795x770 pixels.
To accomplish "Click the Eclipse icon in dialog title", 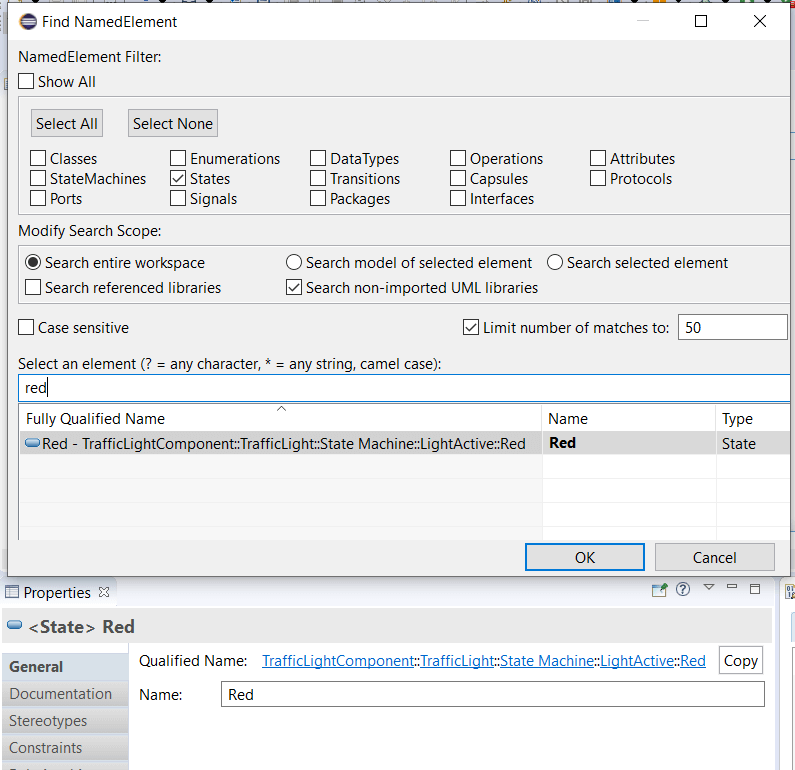I will (x=28, y=21).
